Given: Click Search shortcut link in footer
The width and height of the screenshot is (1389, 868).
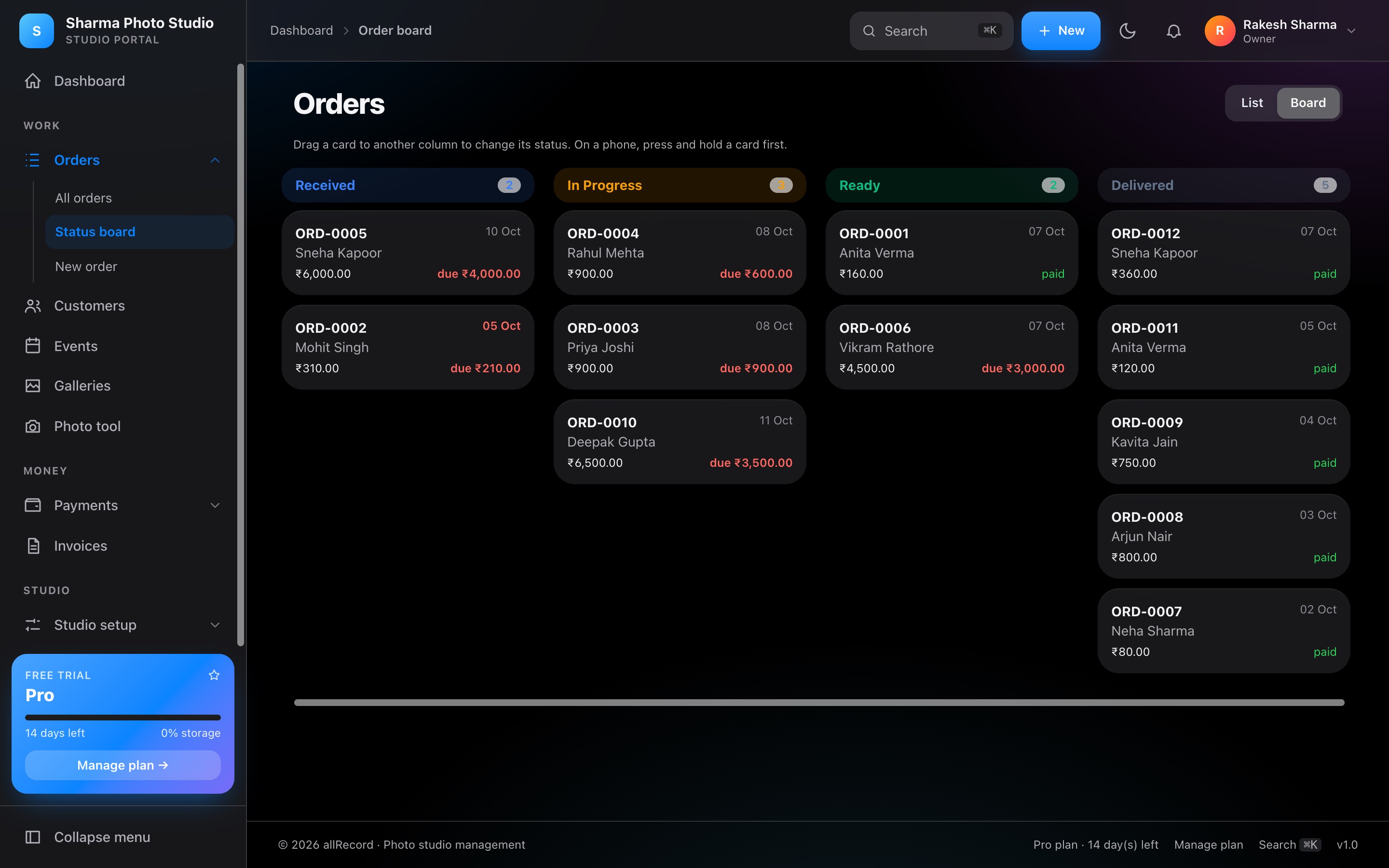Looking at the screenshot, I should 1290,844.
